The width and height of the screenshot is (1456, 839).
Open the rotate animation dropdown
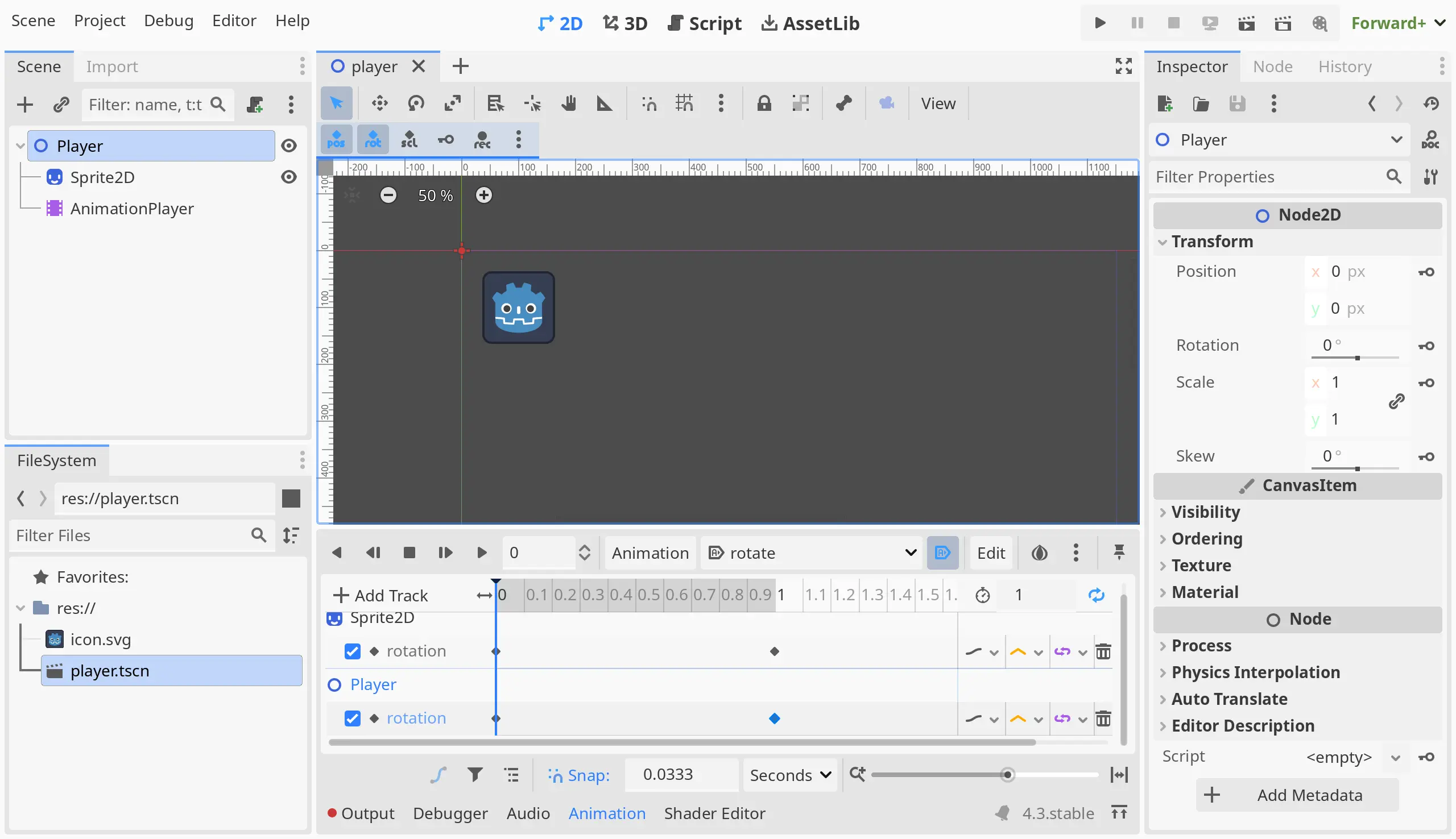[812, 553]
